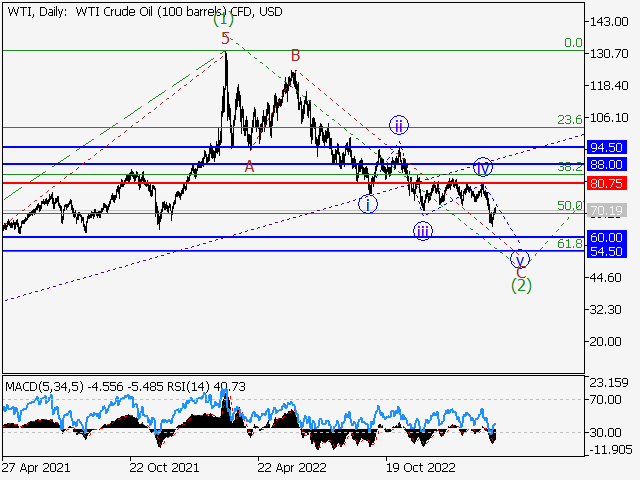Click the 44.60 price axis value
The image size is (640, 480).
click(x=605, y=278)
